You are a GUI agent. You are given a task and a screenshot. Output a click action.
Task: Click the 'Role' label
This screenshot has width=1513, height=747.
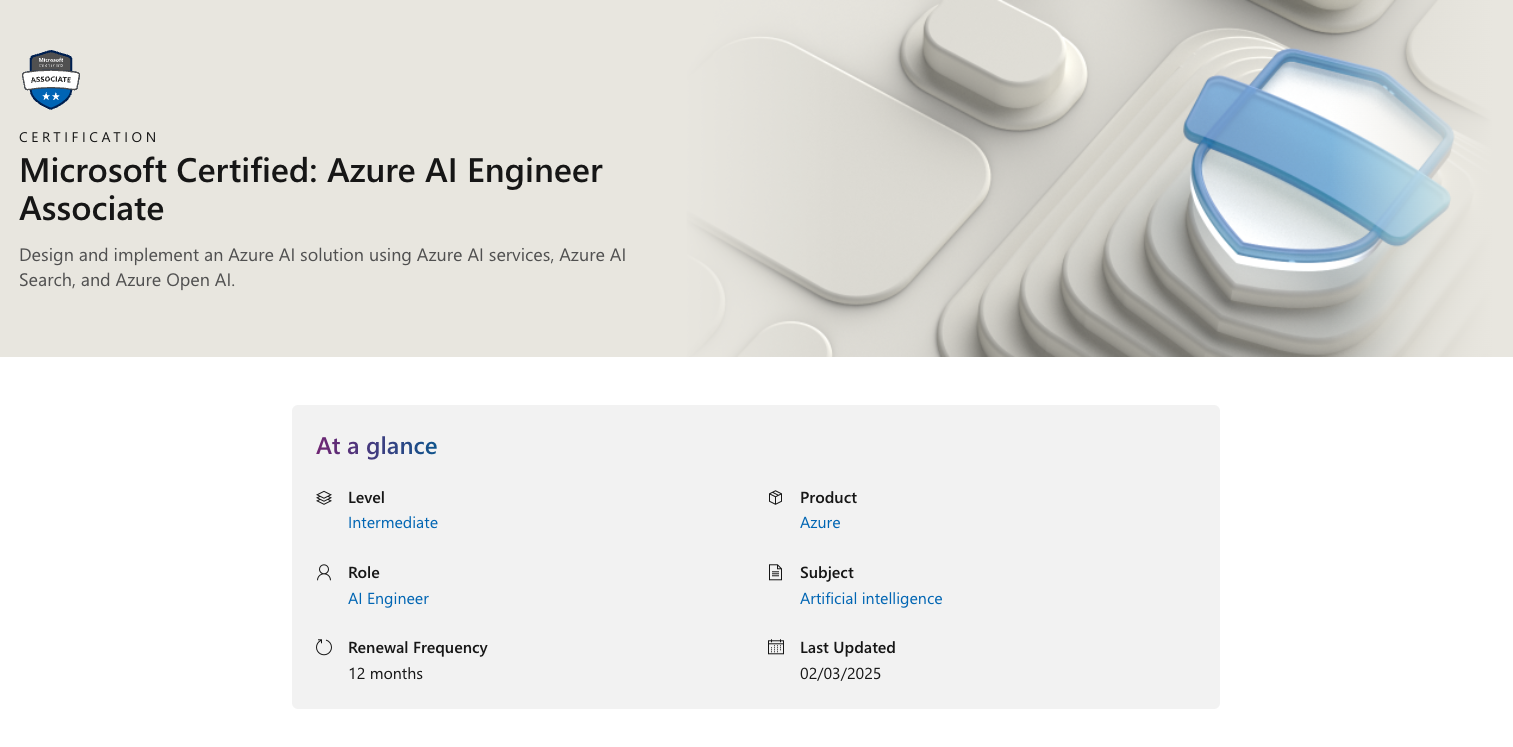click(364, 572)
